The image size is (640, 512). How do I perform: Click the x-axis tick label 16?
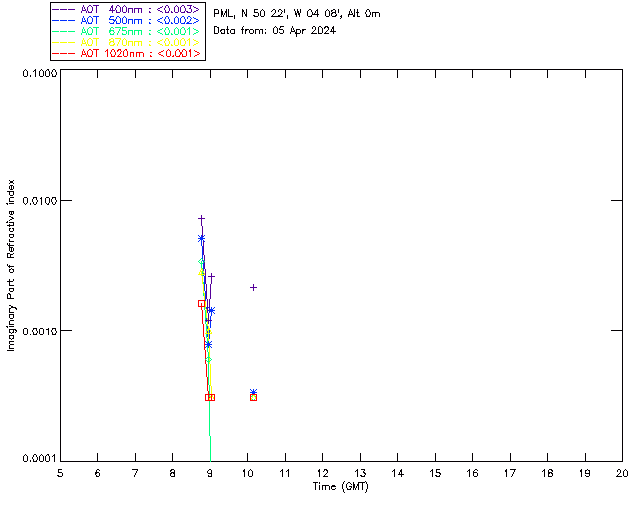473,473
